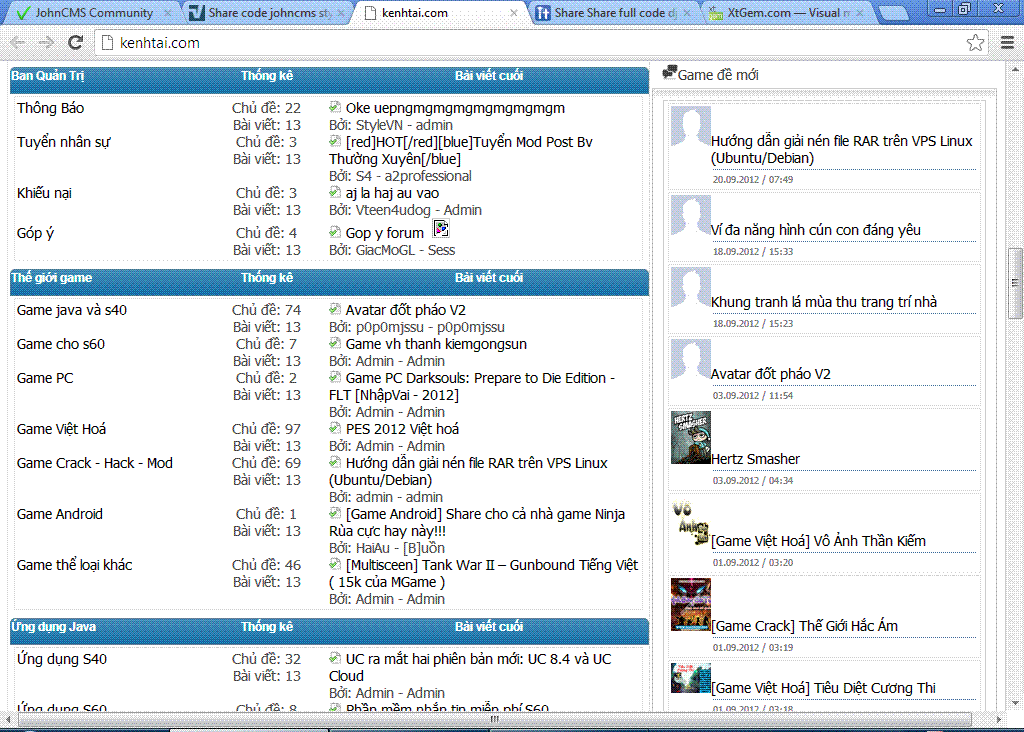This screenshot has width=1024, height=732.
Task: Click the browser back arrow
Action: [18, 43]
